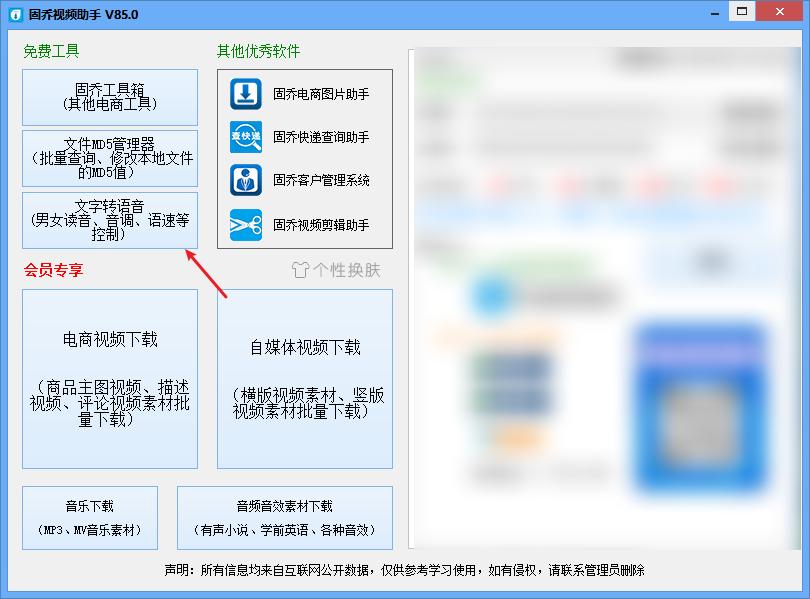Select 电商视频下载 download panel

point(109,380)
